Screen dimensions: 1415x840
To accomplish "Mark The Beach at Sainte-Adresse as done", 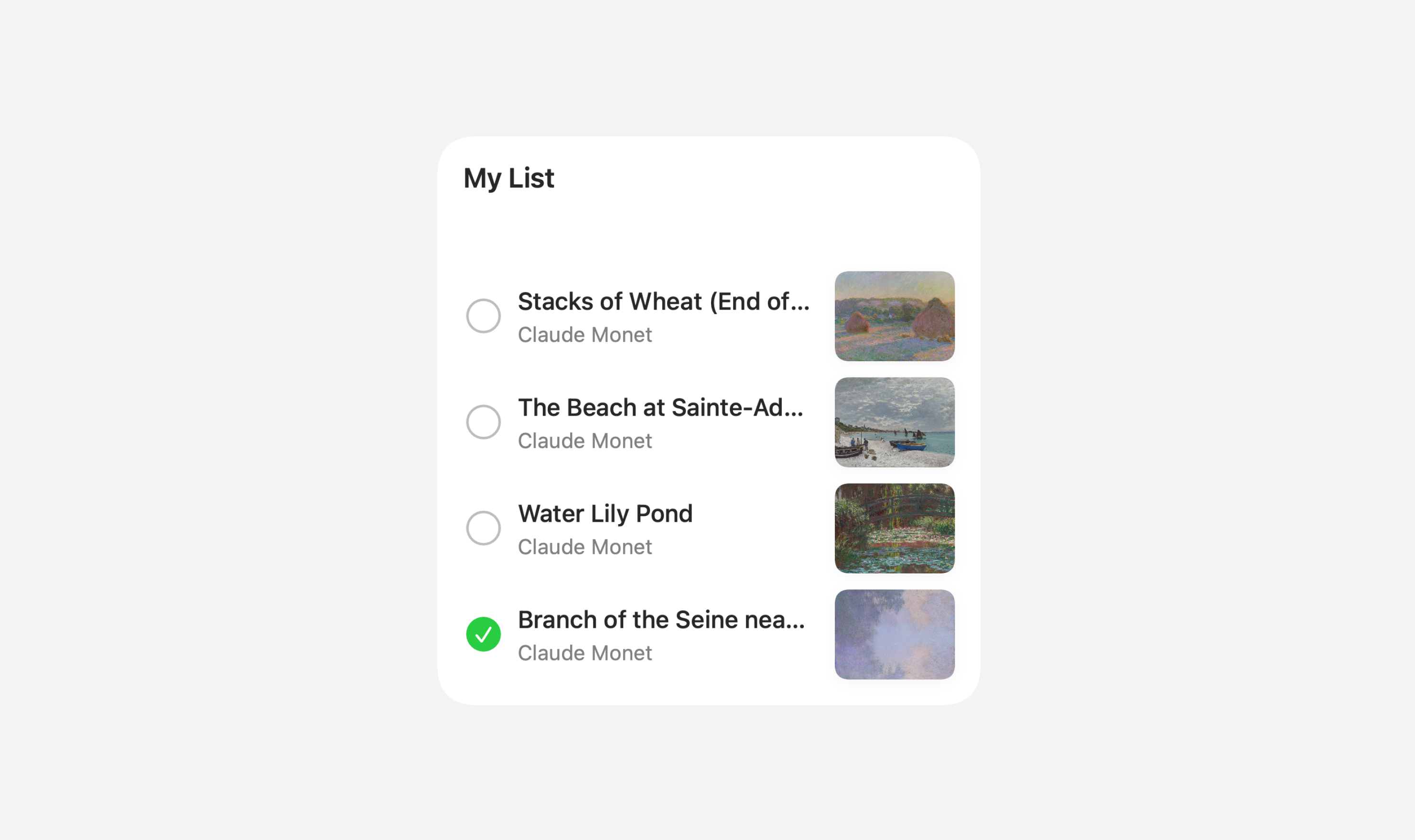I will pyautogui.click(x=483, y=422).
